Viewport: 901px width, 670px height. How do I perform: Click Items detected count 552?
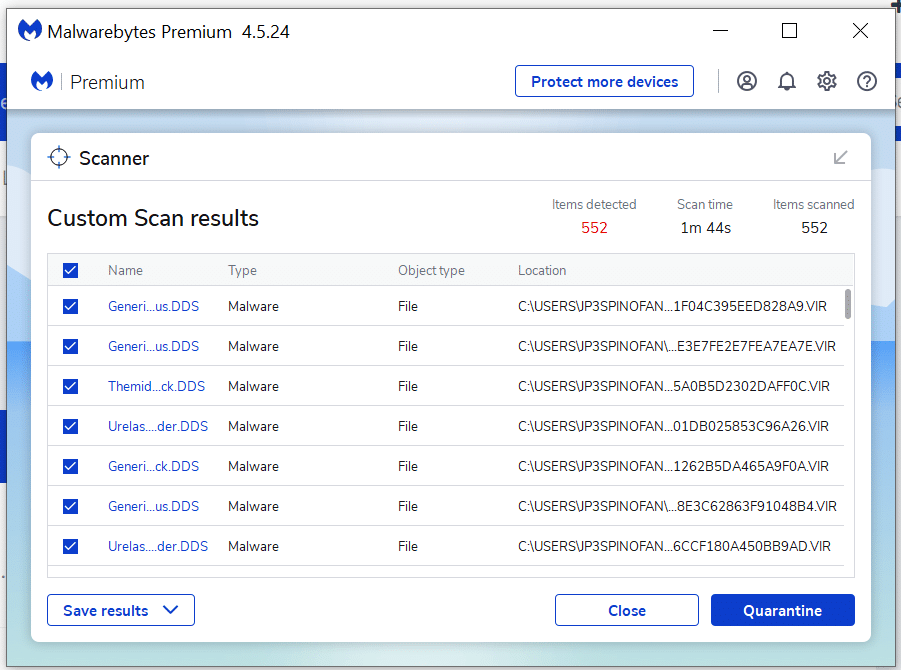coord(594,228)
